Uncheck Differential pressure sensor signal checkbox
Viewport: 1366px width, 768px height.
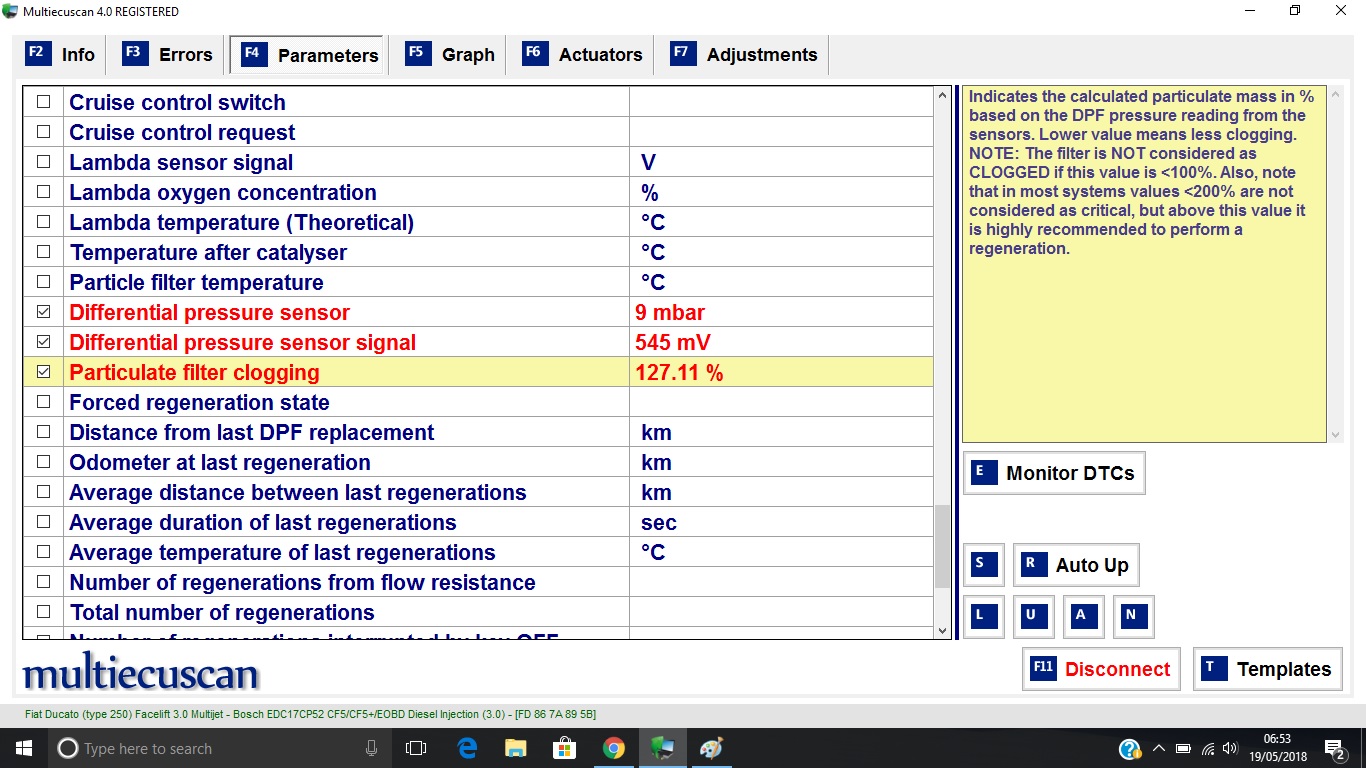coord(43,342)
